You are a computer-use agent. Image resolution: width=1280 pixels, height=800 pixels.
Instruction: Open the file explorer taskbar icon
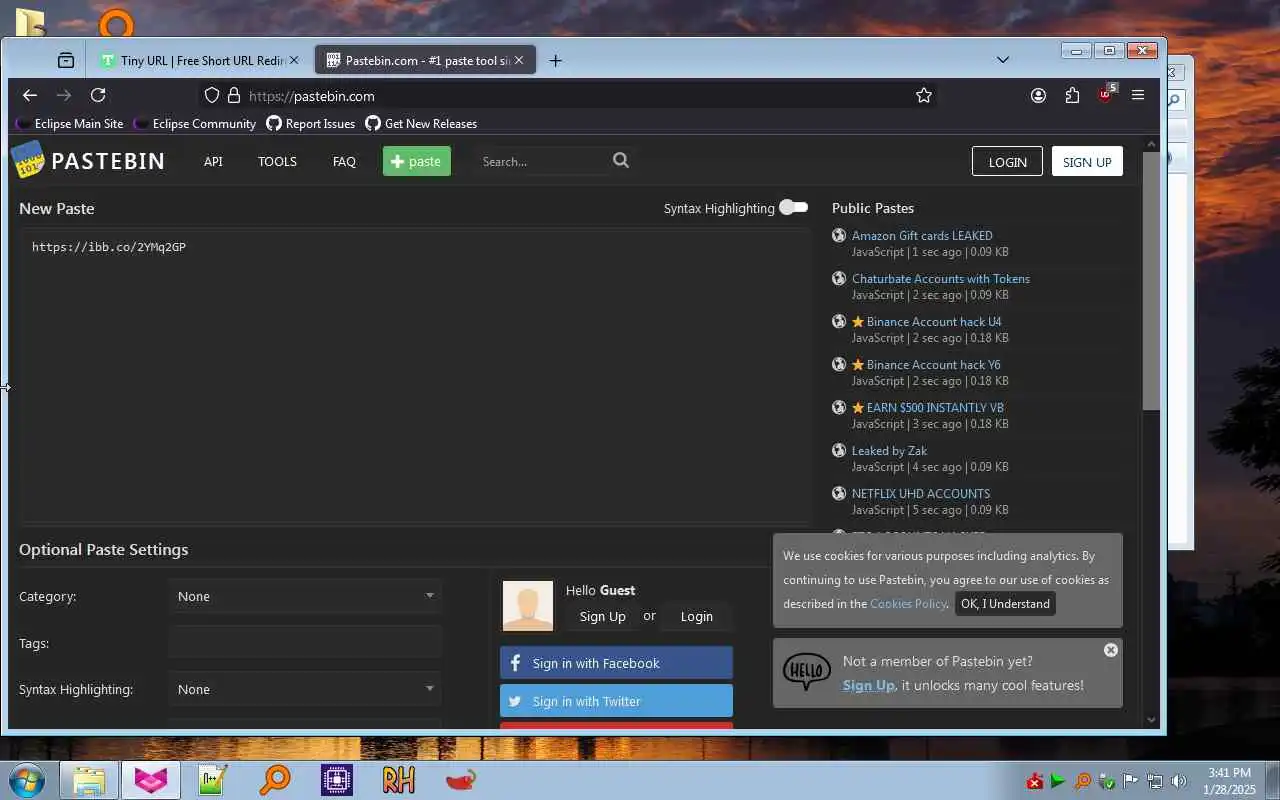(x=89, y=780)
